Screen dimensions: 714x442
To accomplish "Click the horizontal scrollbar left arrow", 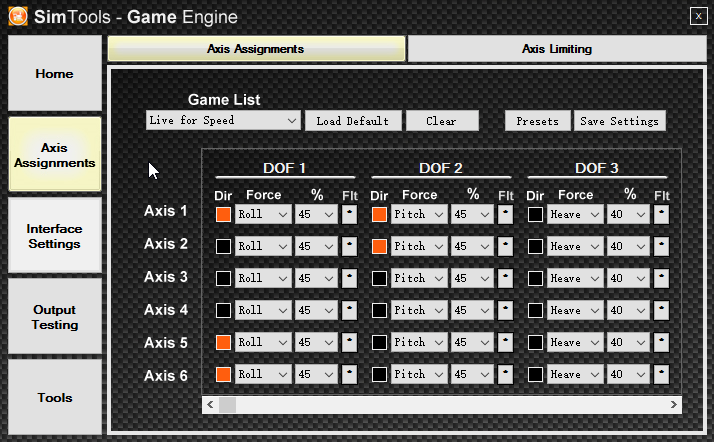I will pos(210,405).
